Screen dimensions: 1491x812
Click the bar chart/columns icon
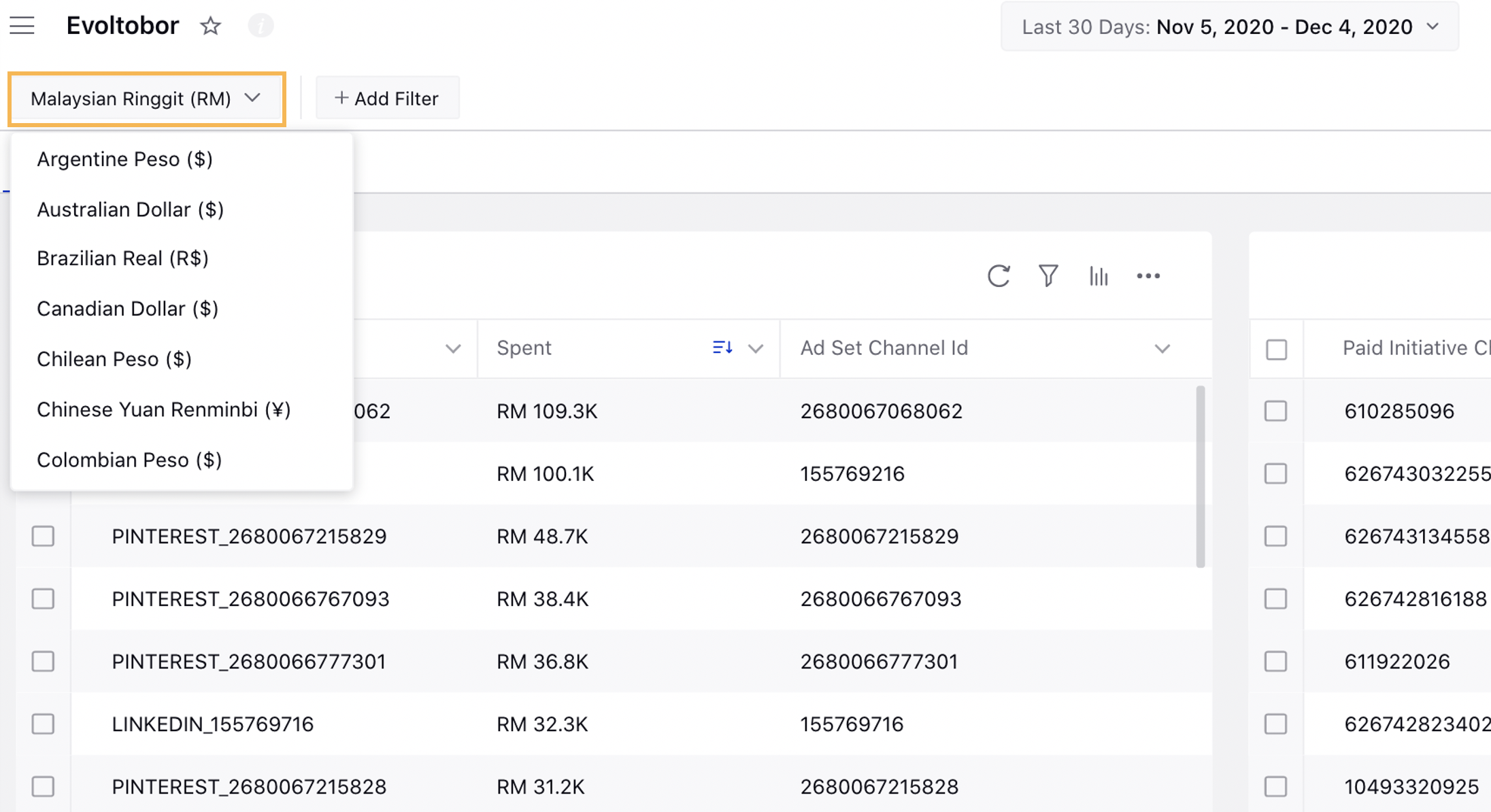pos(1098,276)
